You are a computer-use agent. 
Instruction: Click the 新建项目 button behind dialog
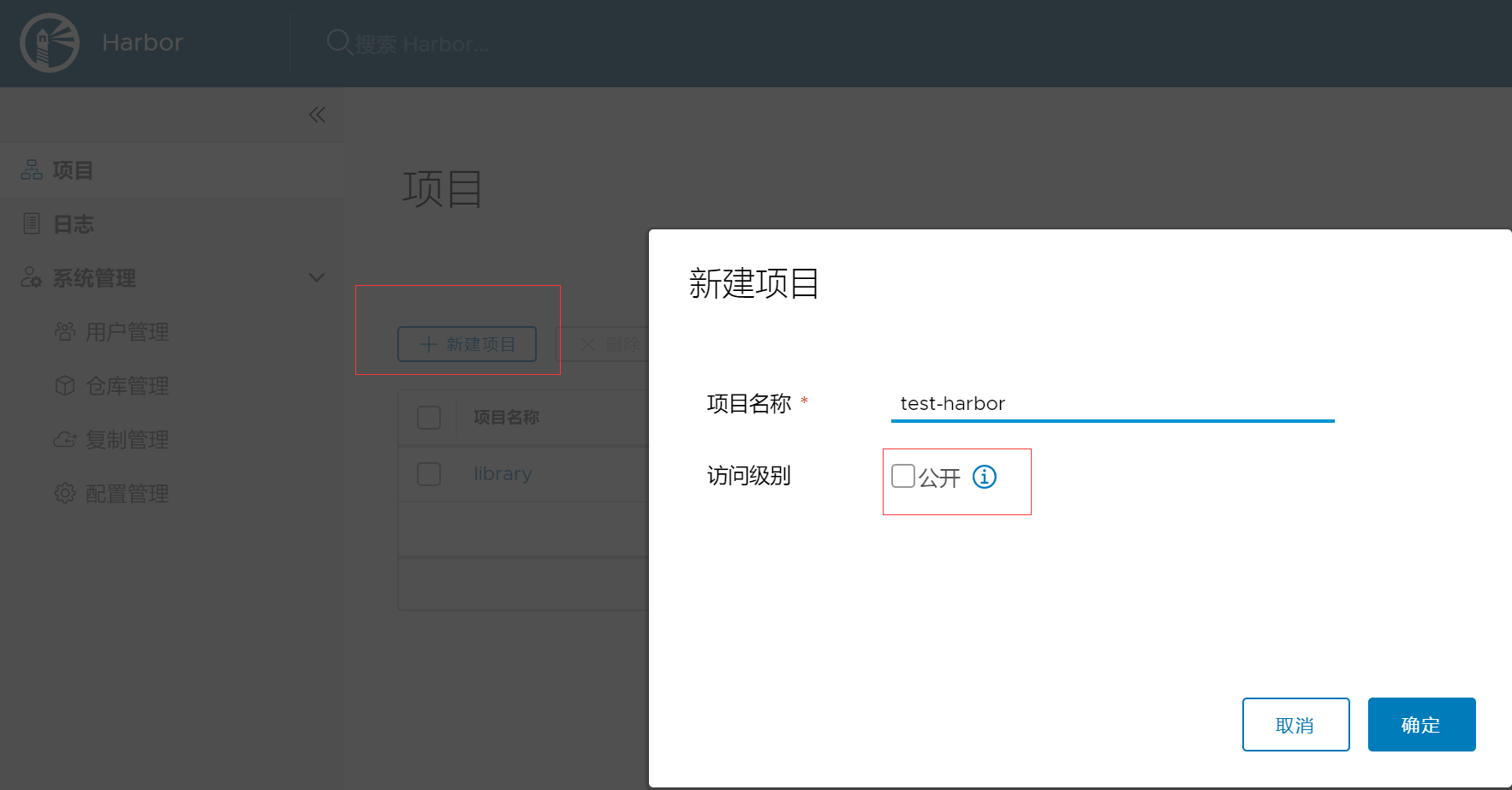point(467,344)
